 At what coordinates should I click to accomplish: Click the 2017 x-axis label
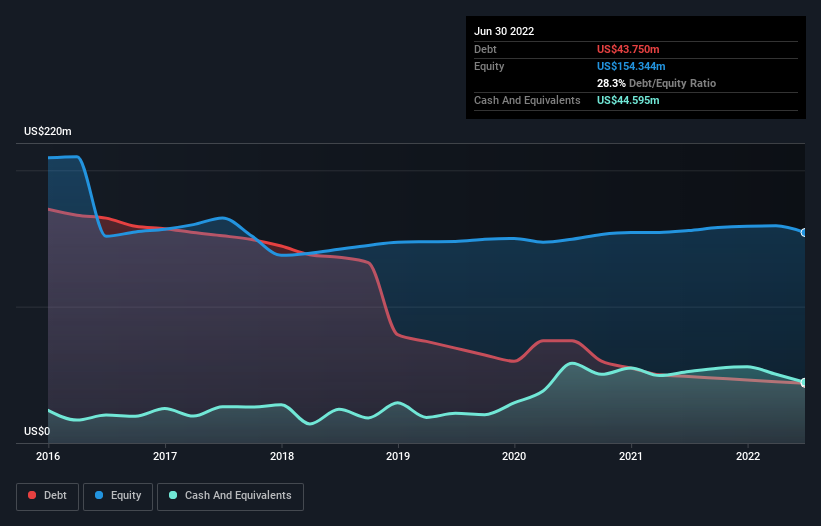(165, 456)
